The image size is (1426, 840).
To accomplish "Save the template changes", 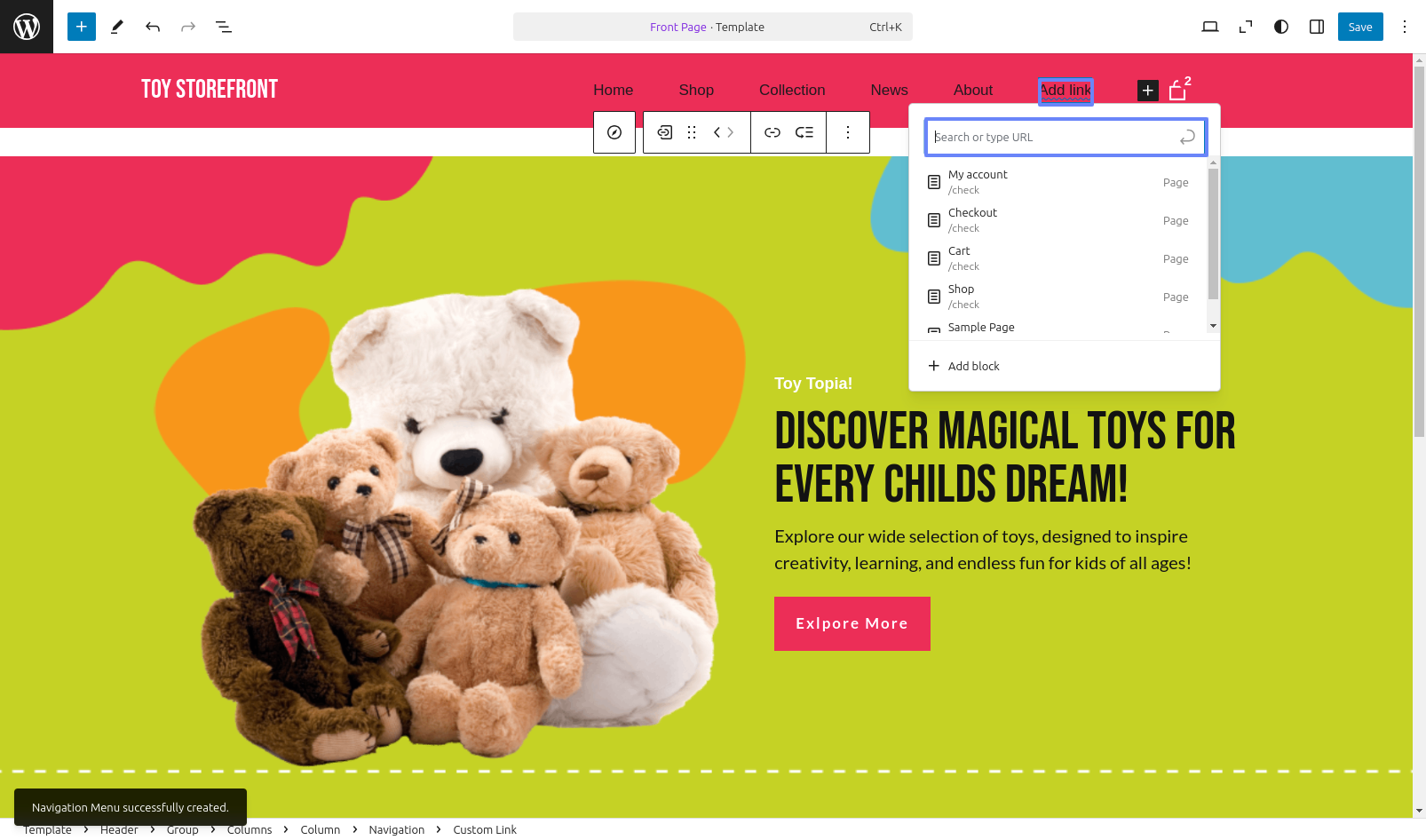I will pyautogui.click(x=1360, y=27).
